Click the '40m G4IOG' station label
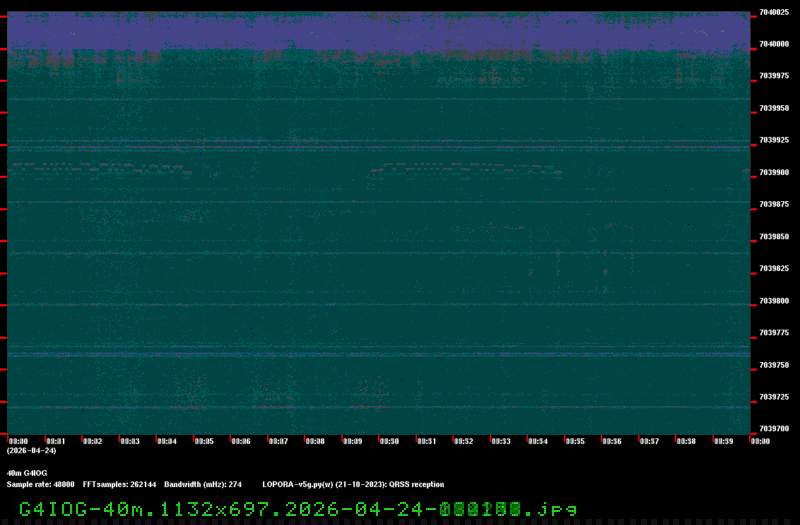 (x=27, y=472)
